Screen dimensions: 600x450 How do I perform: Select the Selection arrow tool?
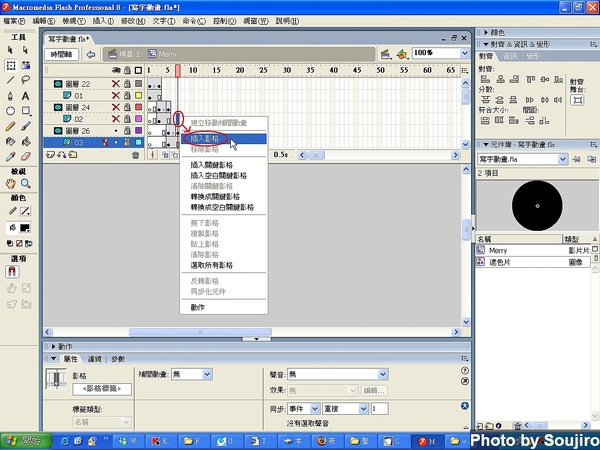pos(10,50)
